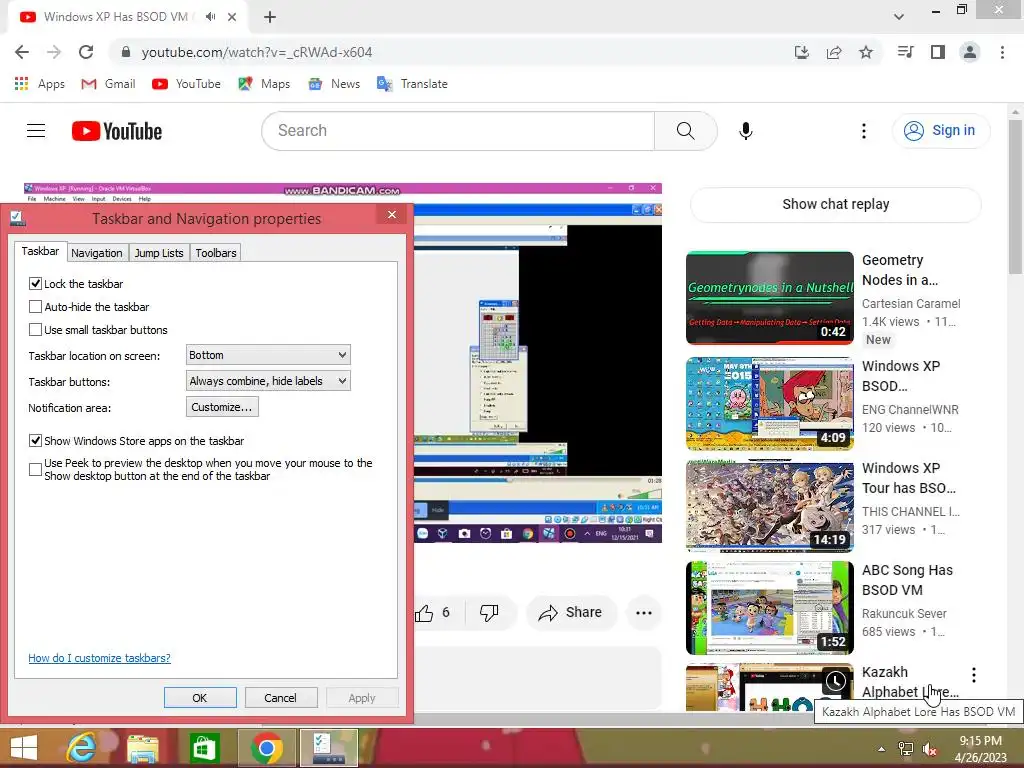1024x768 pixels.
Task: Enable Use Peek to preview the desktop
Action: point(35,470)
